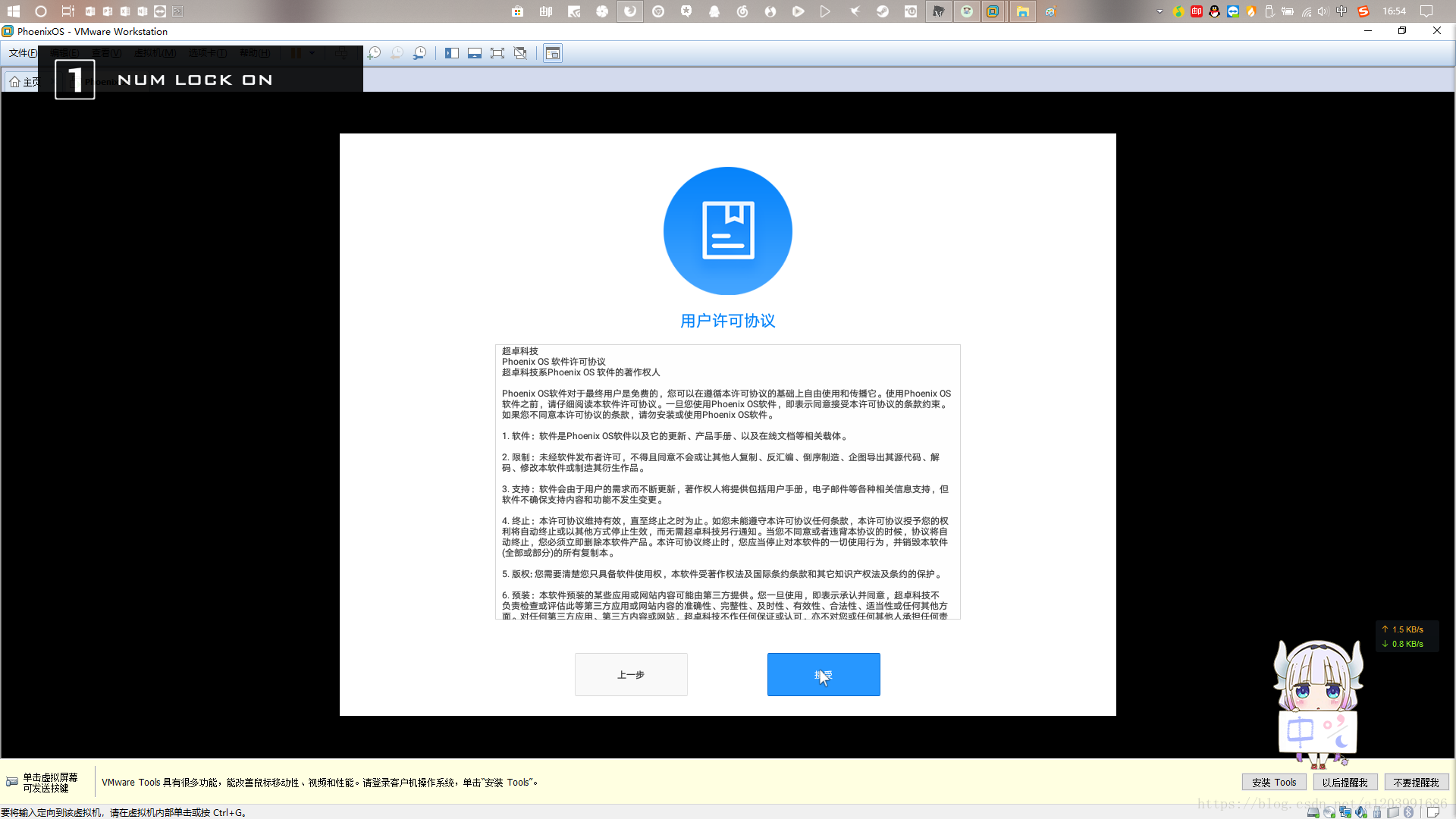Click the 上一步 back button

pos(631,674)
